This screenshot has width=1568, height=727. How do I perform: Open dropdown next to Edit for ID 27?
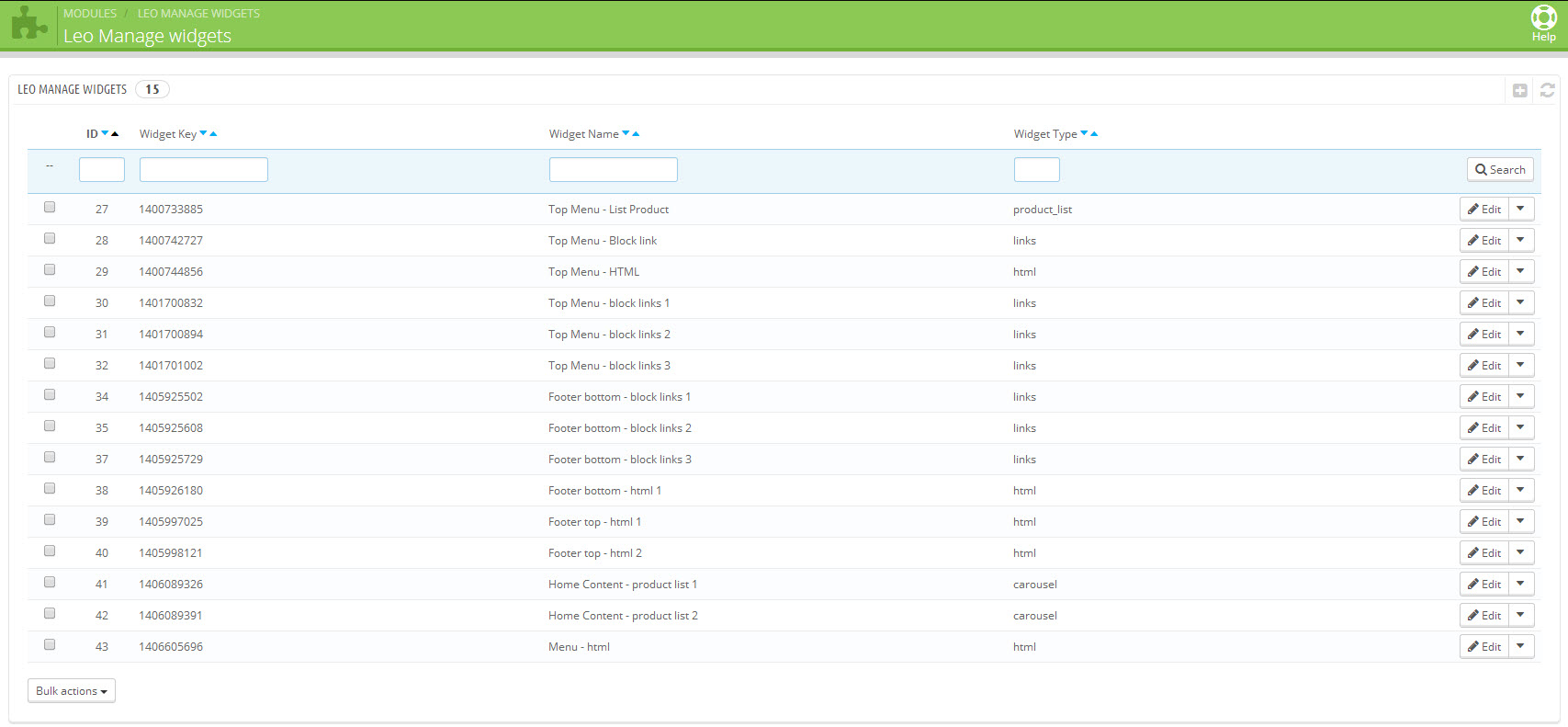click(x=1521, y=210)
